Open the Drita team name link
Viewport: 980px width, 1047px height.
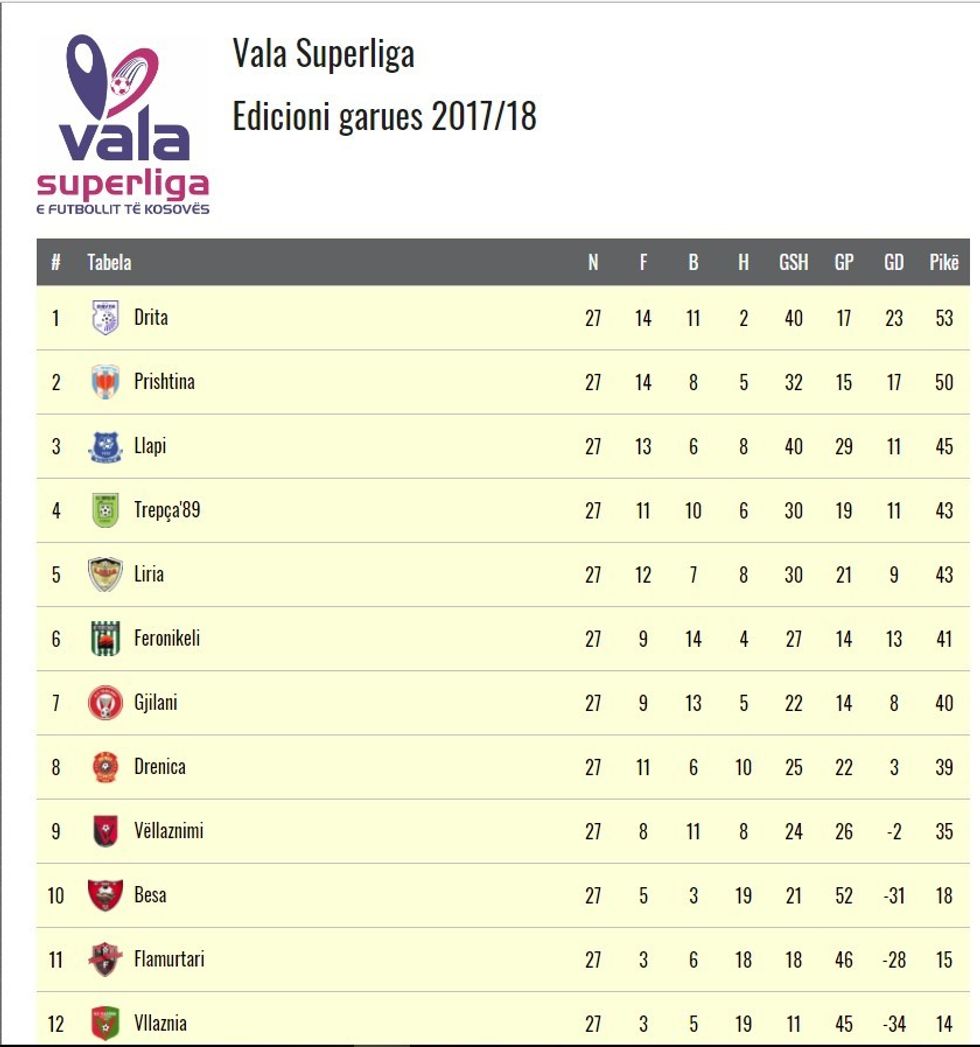[x=151, y=318]
